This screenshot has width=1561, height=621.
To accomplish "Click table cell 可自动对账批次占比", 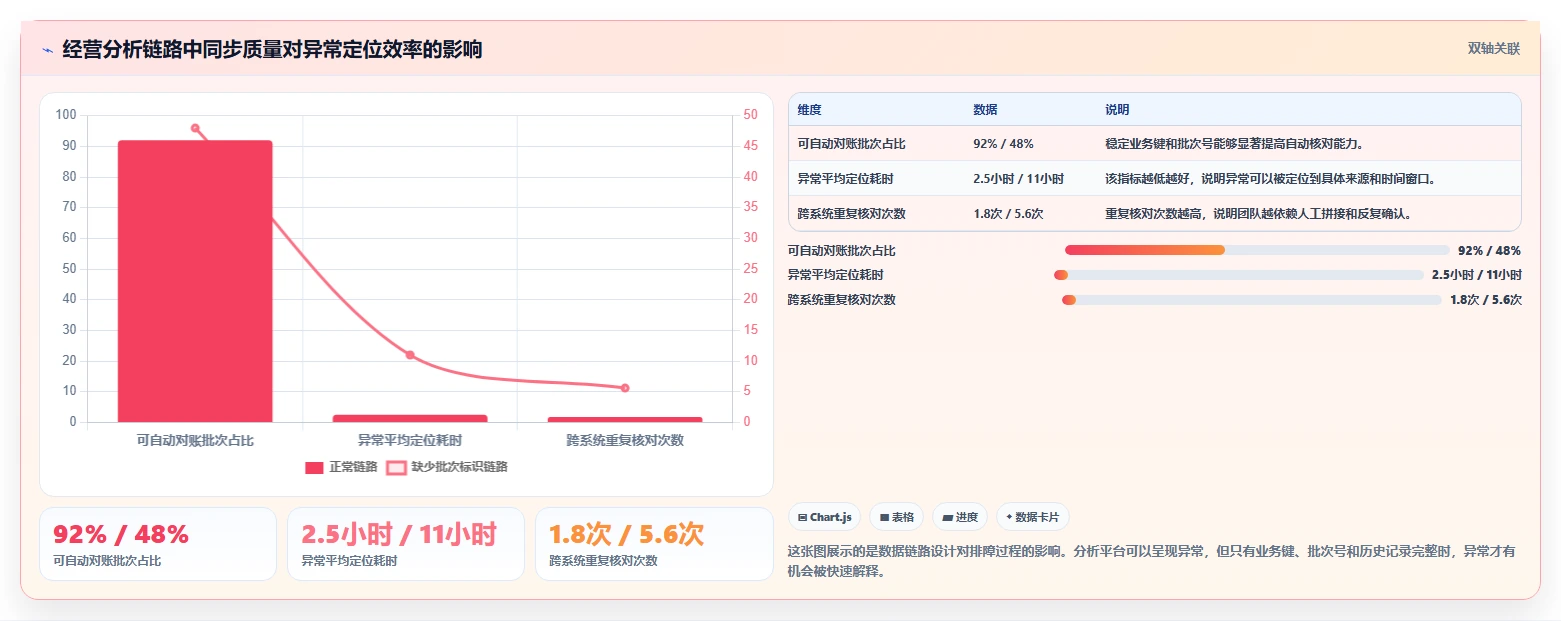I will coord(852,144).
